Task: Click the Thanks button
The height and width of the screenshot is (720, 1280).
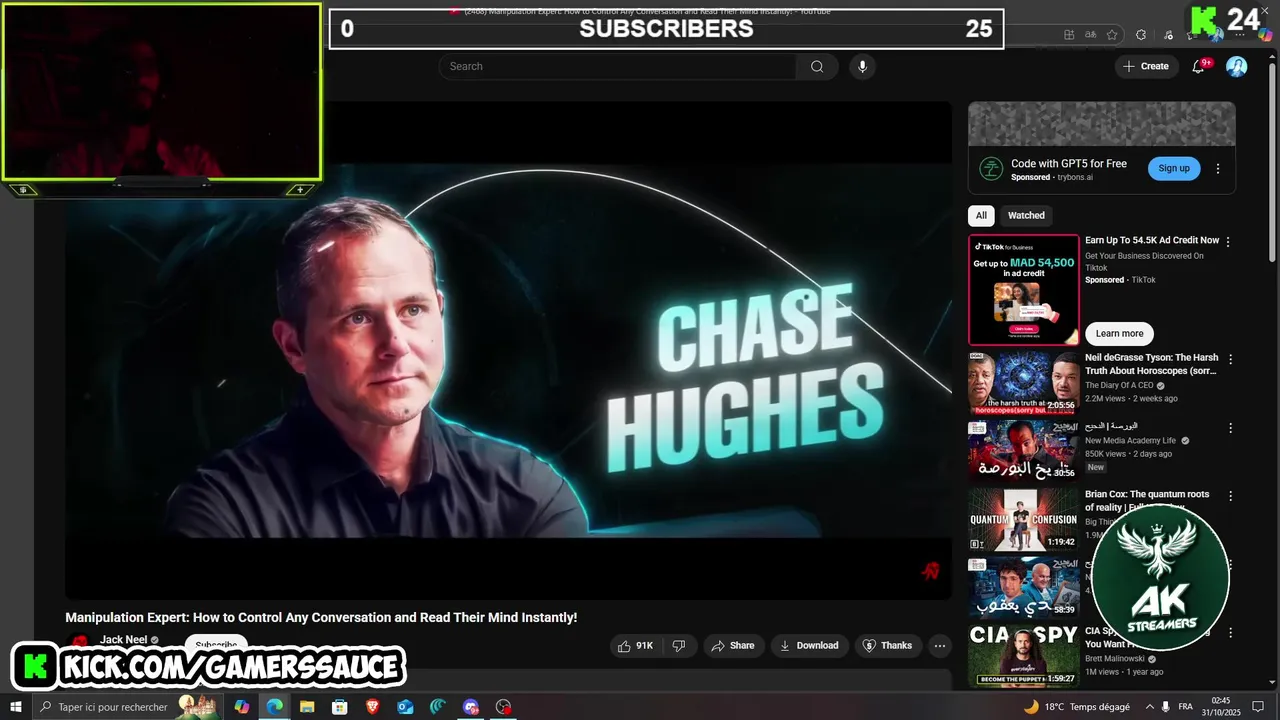Action: (887, 646)
